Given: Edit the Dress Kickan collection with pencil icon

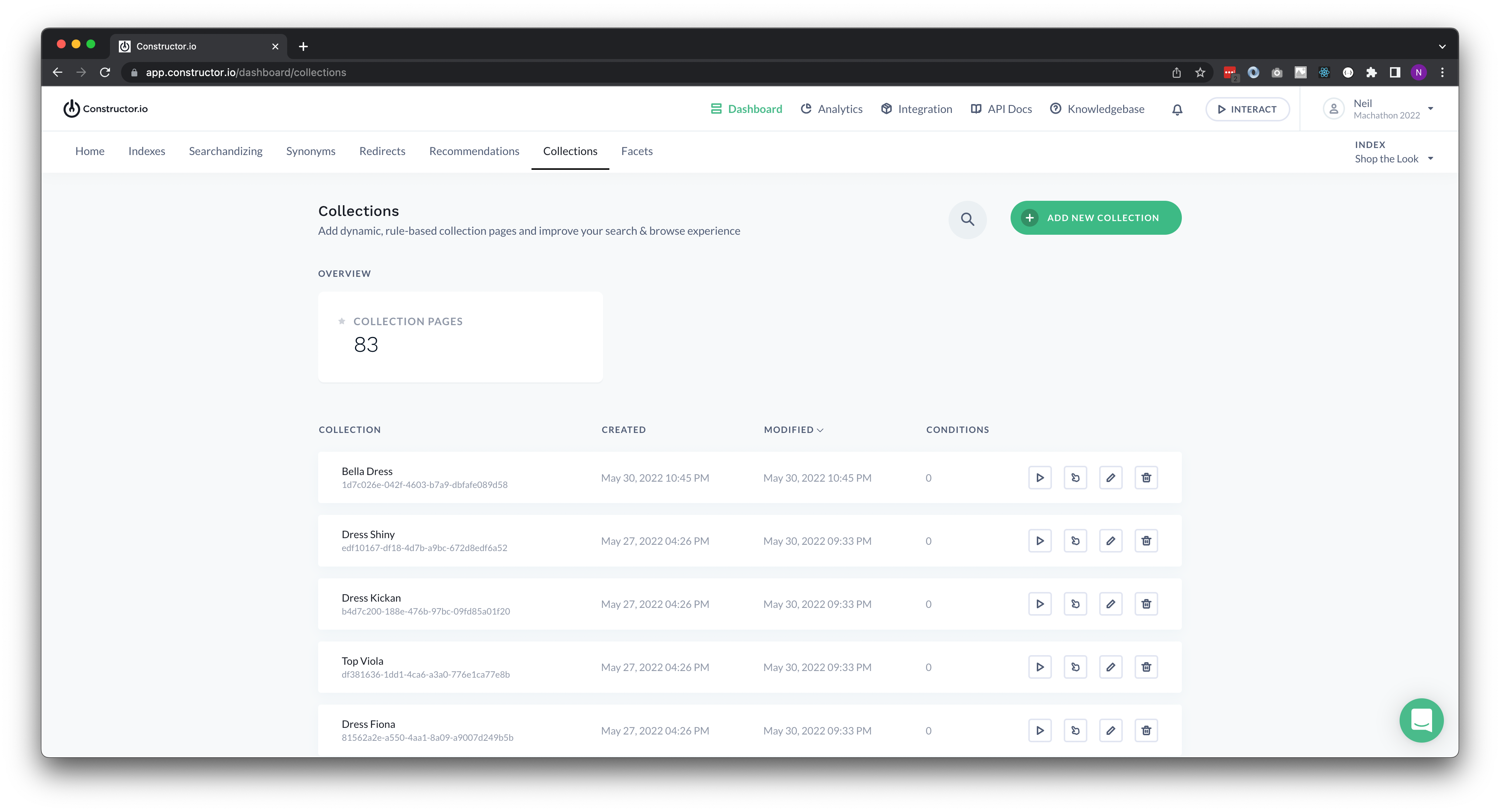Looking at the screenshot, I should pos(1111,604).
